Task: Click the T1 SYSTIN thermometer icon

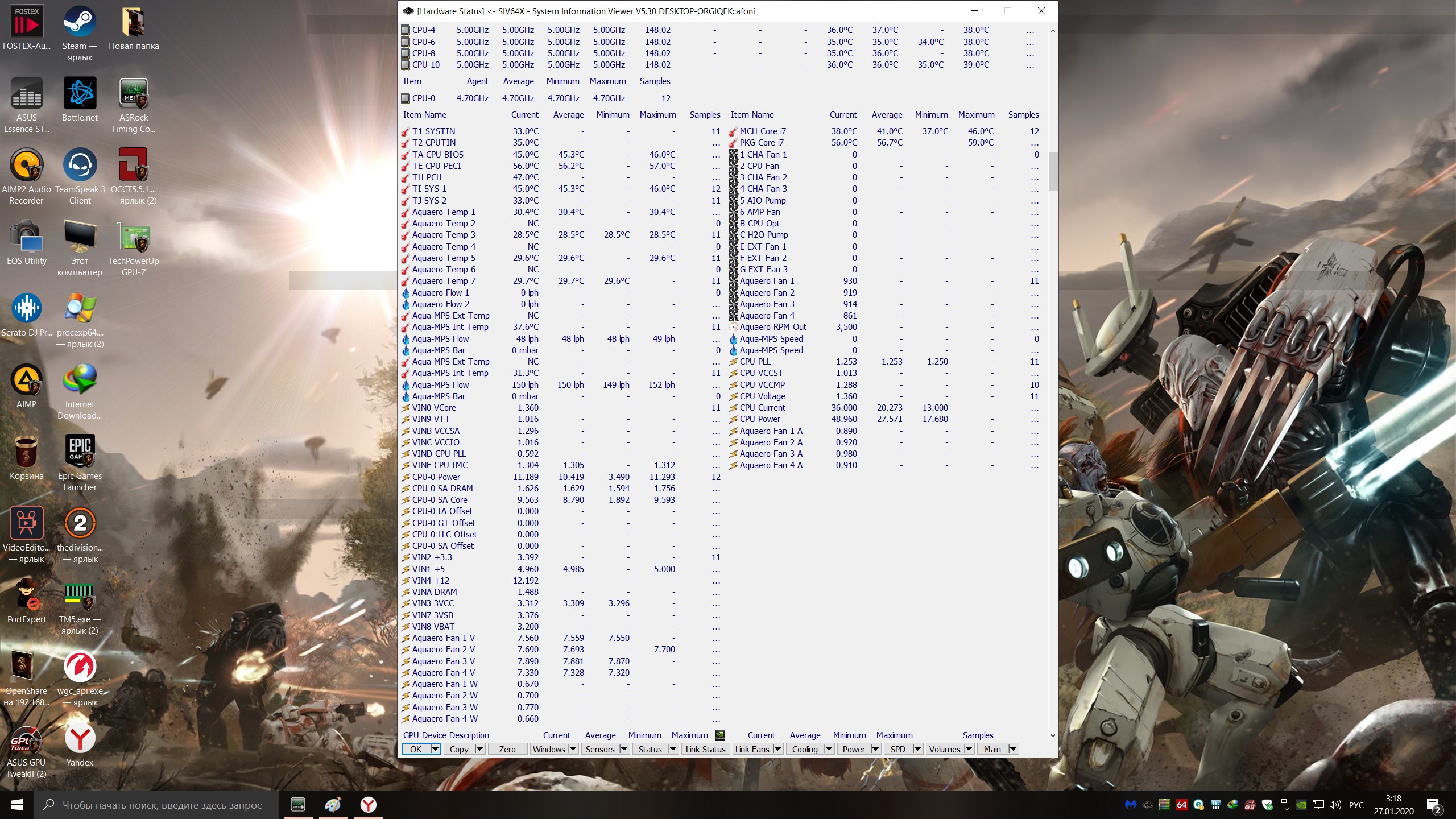Action: tap(406, 131)
